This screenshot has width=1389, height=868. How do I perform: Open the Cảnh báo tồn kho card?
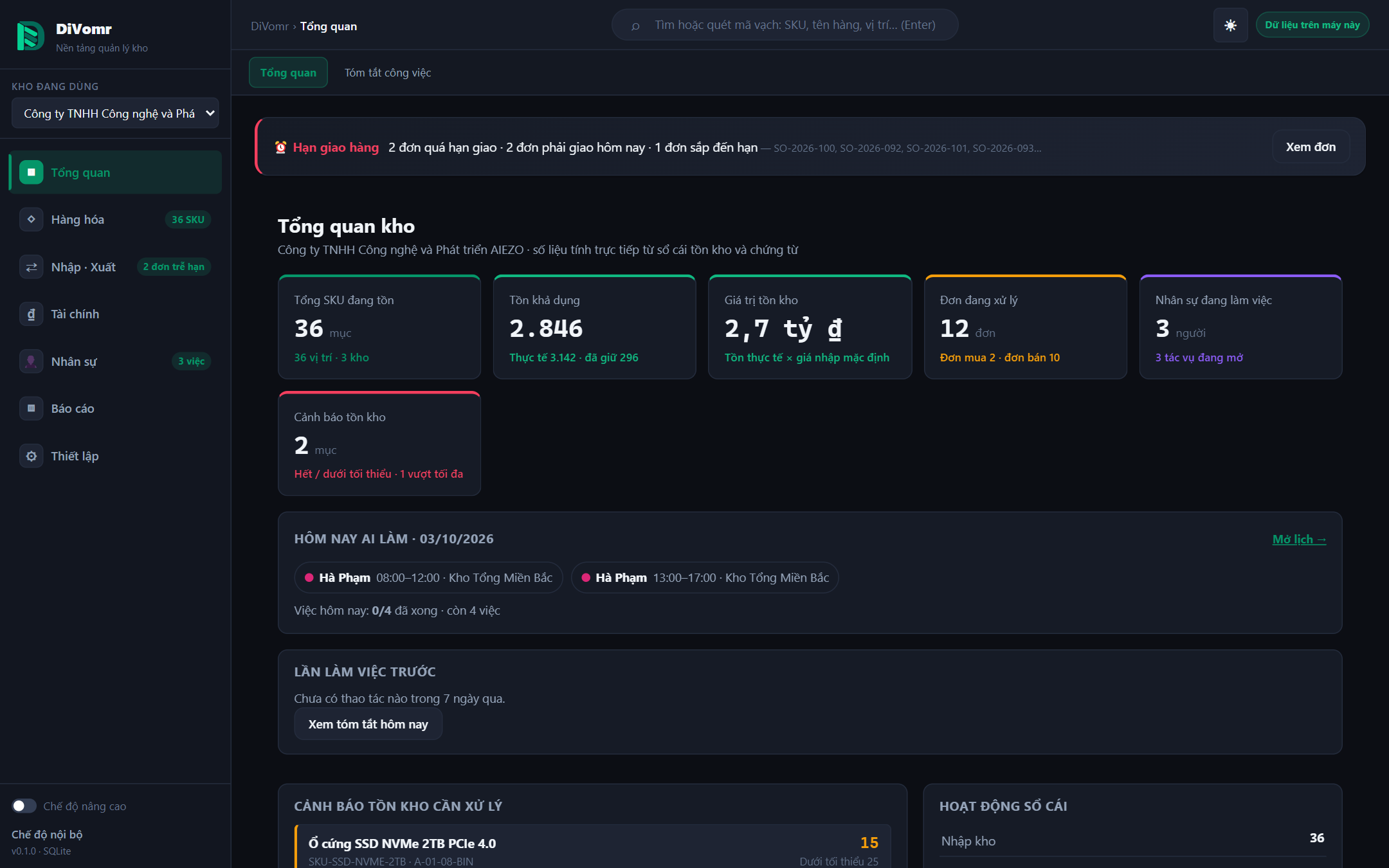379,444
